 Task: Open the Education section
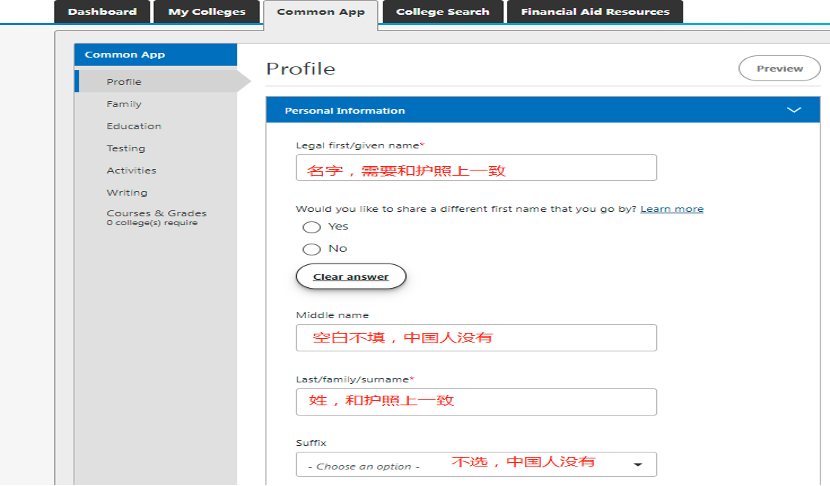pyautogui.click(x=134, y=126)
